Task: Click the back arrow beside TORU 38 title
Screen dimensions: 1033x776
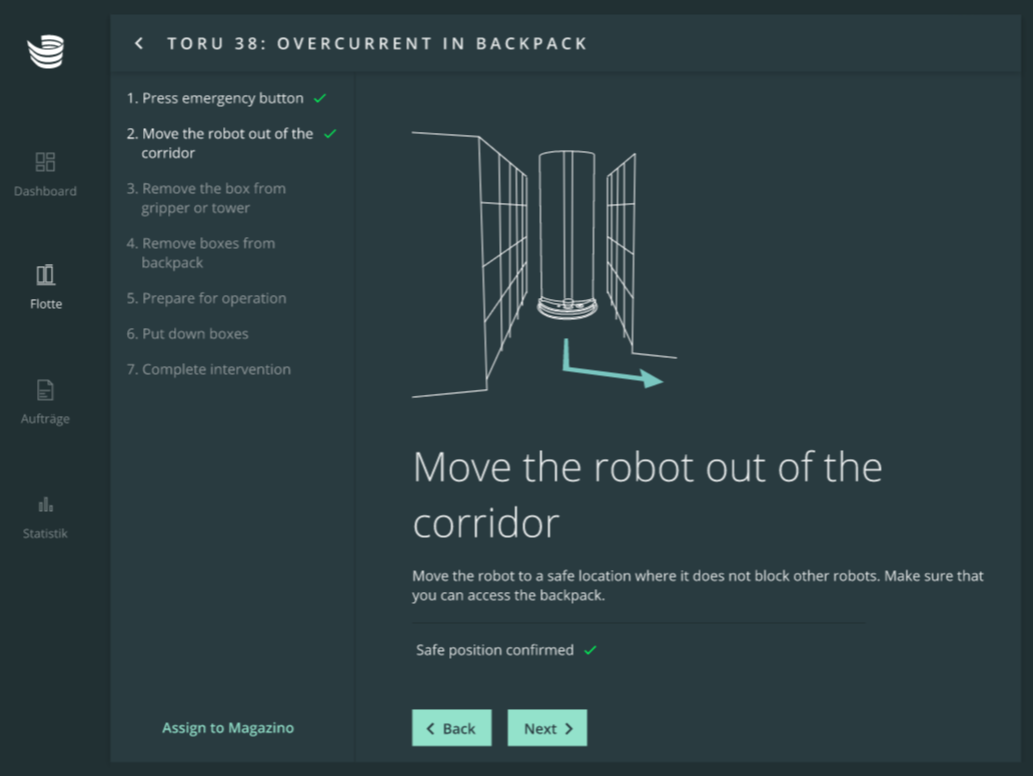Action: tap(139, 43)
